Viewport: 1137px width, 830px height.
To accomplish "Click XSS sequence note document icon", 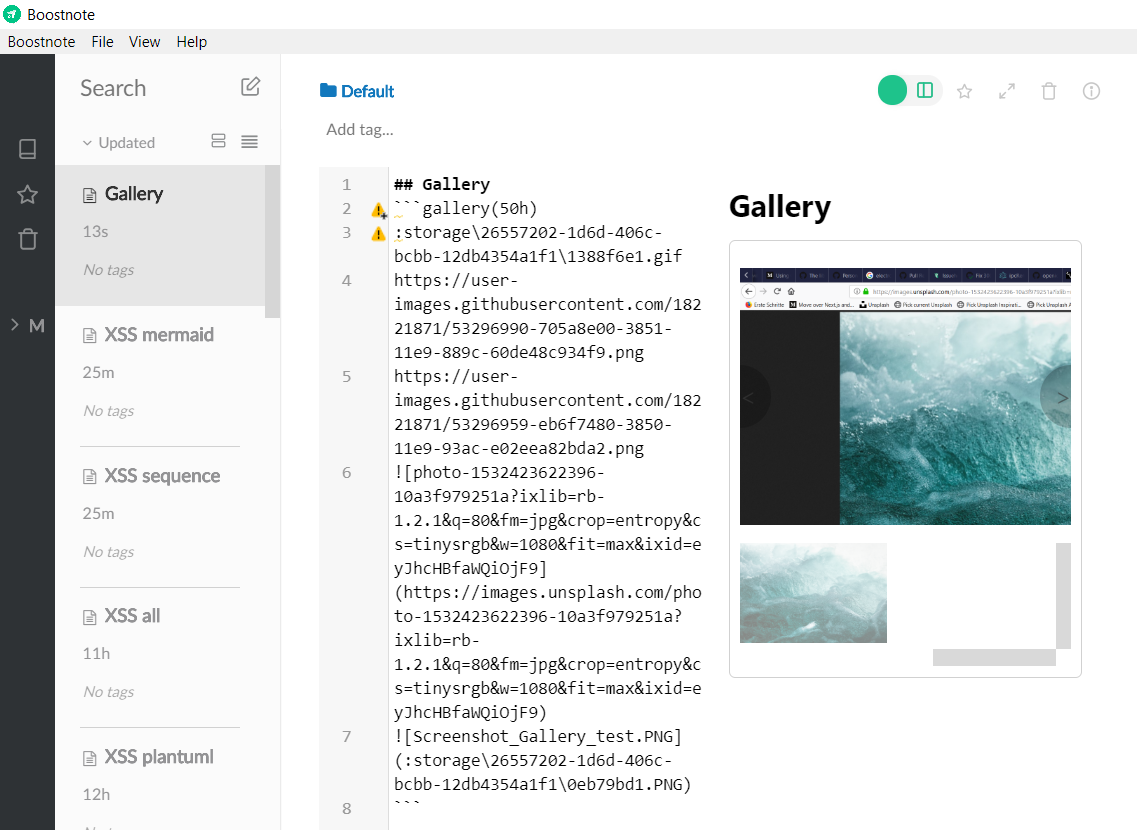I will 89,476.
